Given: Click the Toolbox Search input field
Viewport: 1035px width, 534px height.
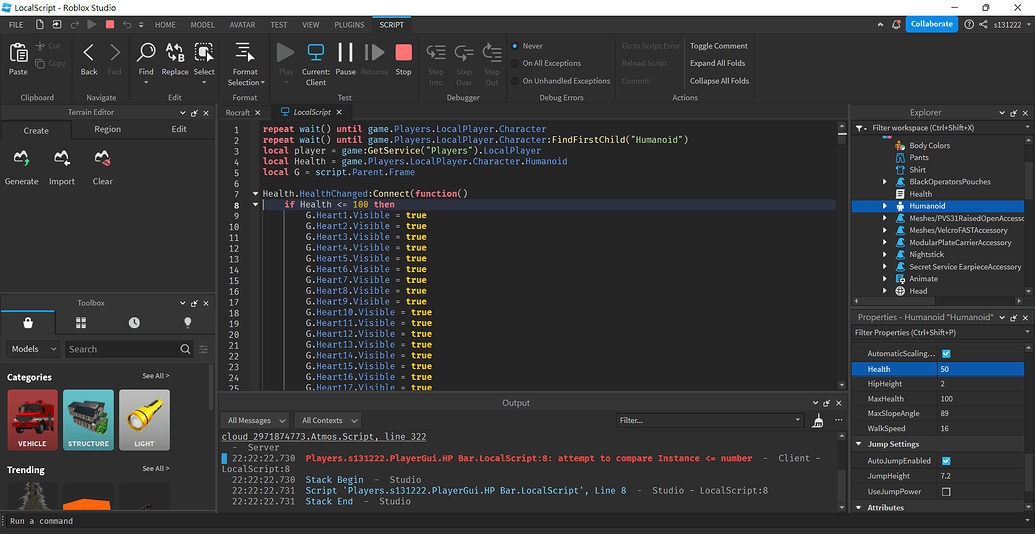Looking at the screenshot, I should [121, 349].
